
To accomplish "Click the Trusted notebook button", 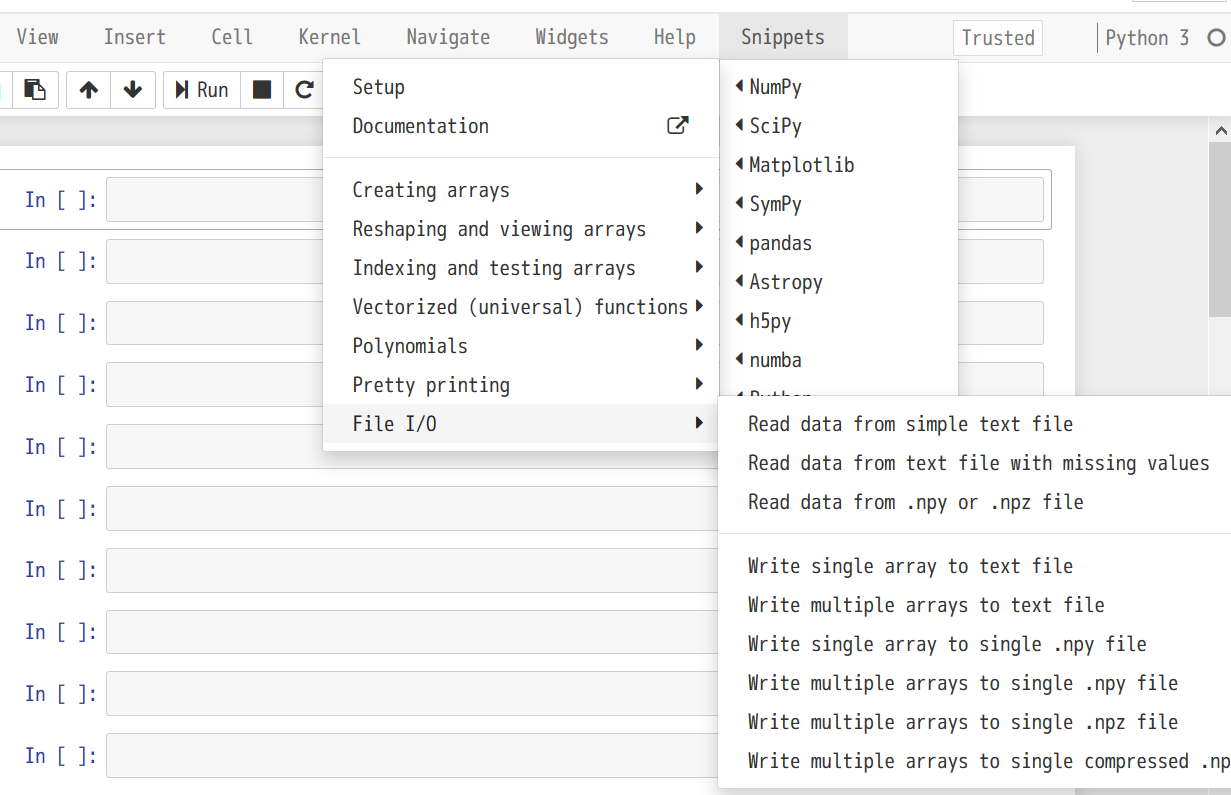I will [x=997, y=38].
